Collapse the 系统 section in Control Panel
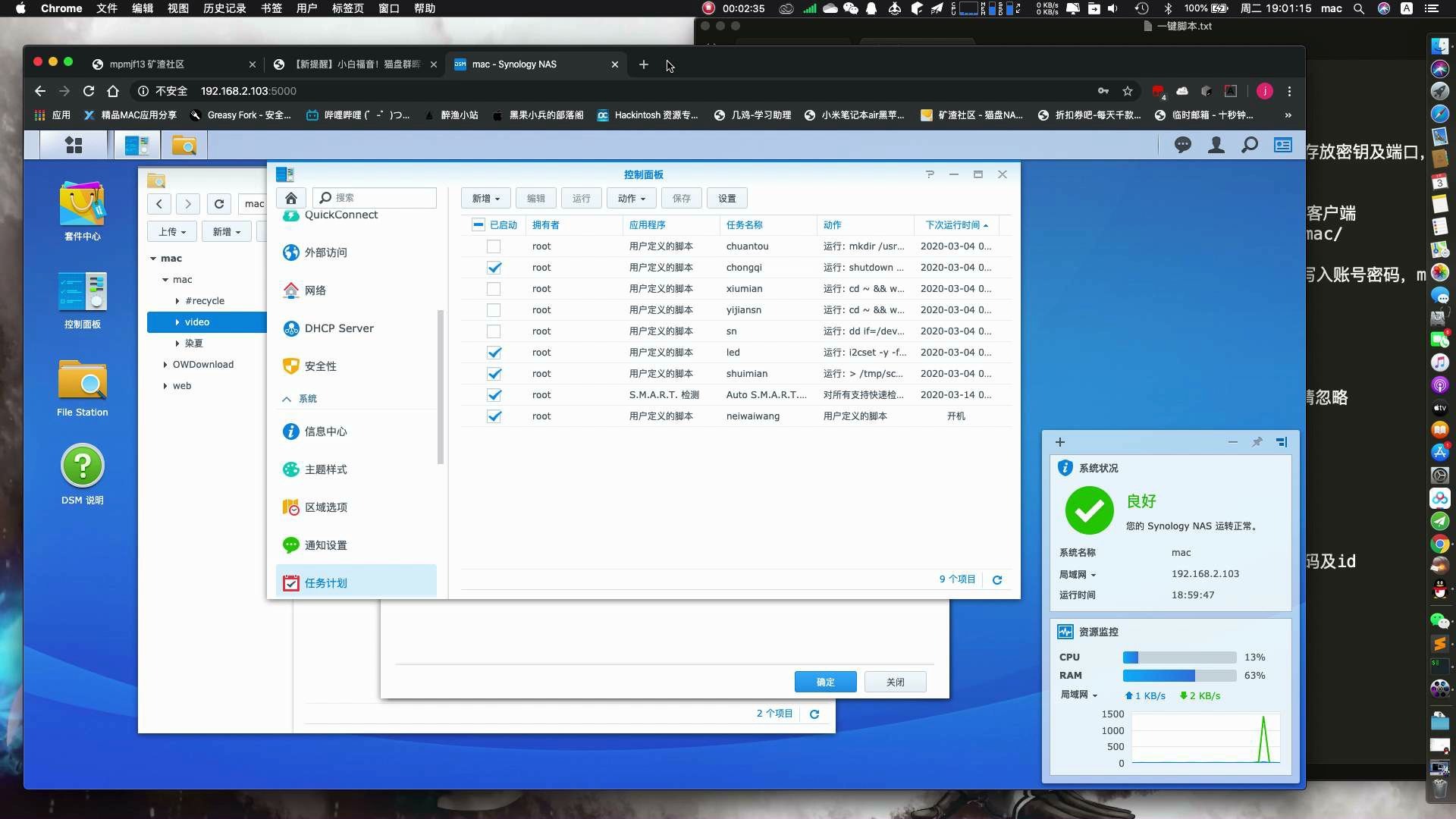Image resolution: width=1456 pixels, height=819 pixels. (x=287, y=399)
